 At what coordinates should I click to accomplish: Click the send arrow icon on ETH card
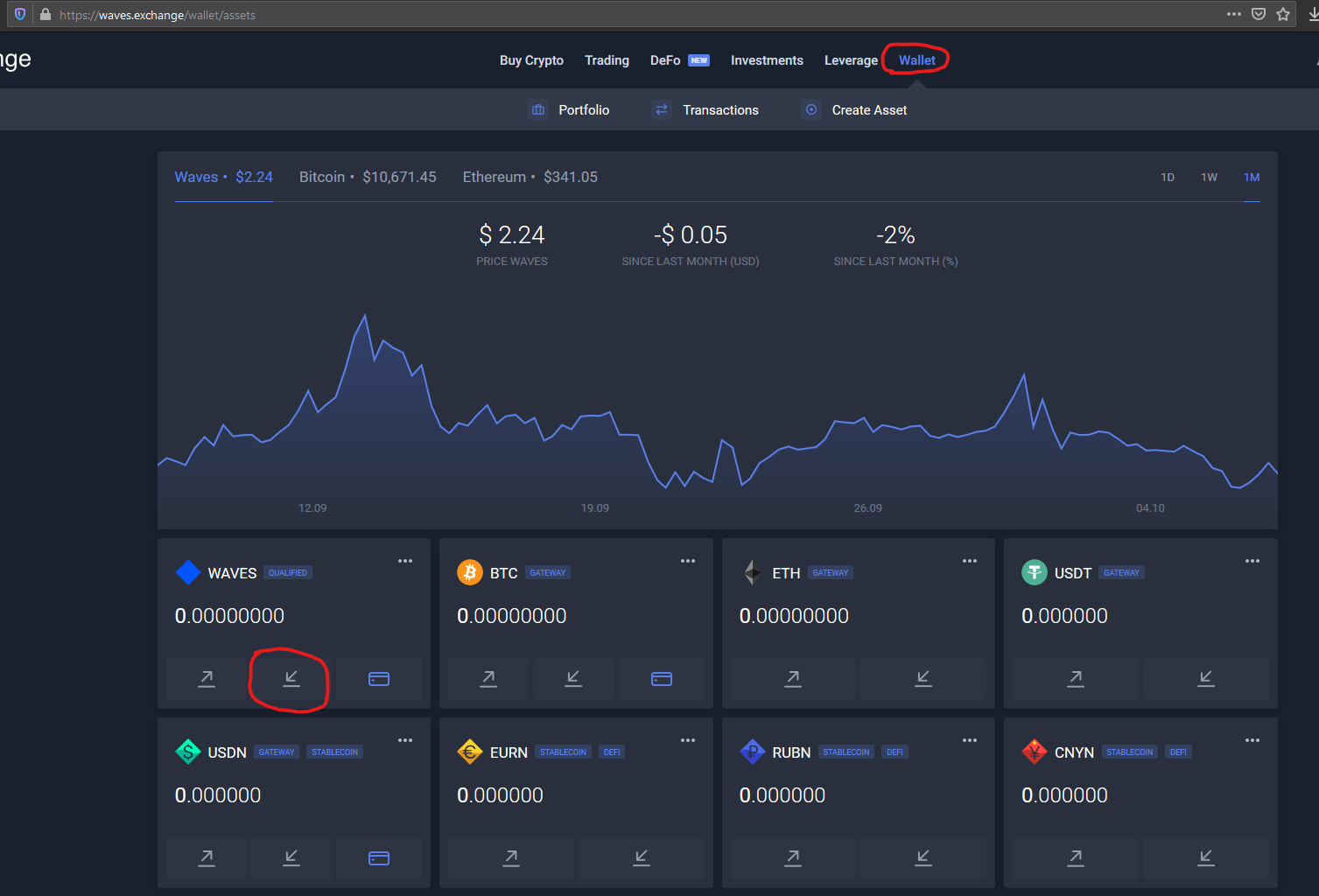(793, 679)
